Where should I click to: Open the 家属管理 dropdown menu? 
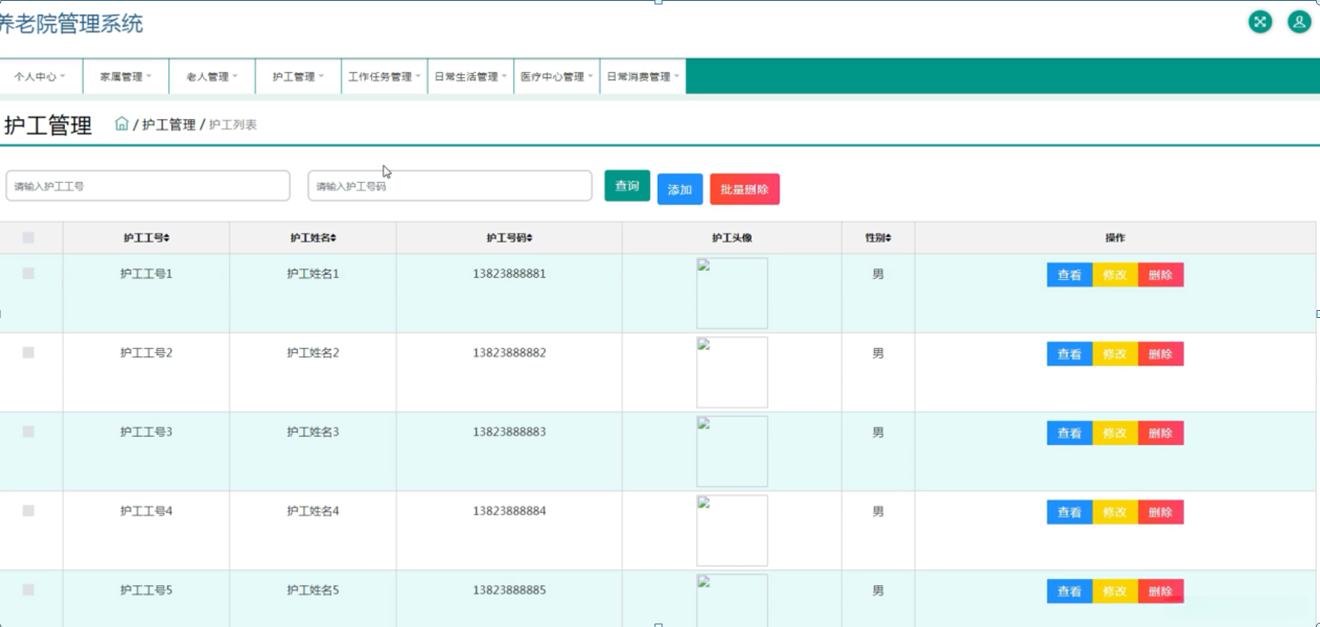pos(126,76)
